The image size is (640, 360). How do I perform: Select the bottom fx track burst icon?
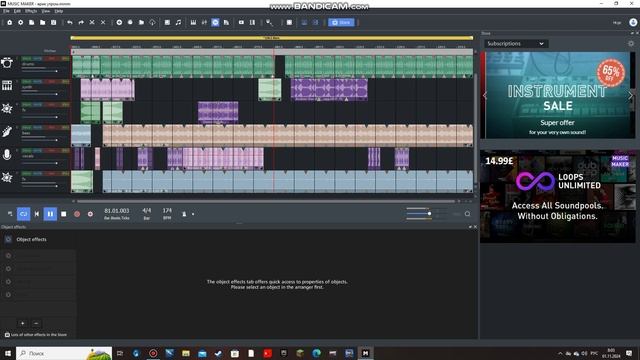click(x=7, y=178)
